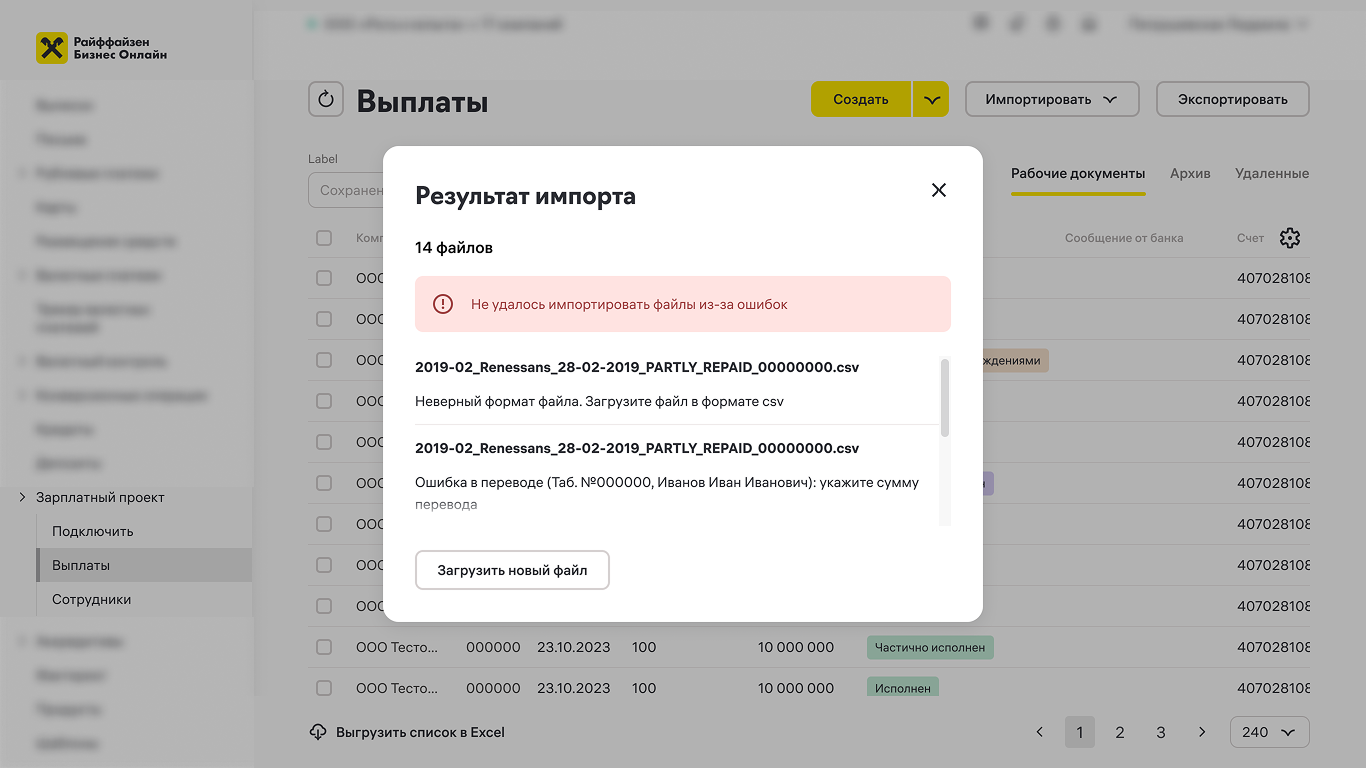This screenshot has width=1366, height=768.
Task: Click Загрузить новый файл button
Action: click(512, 570)
